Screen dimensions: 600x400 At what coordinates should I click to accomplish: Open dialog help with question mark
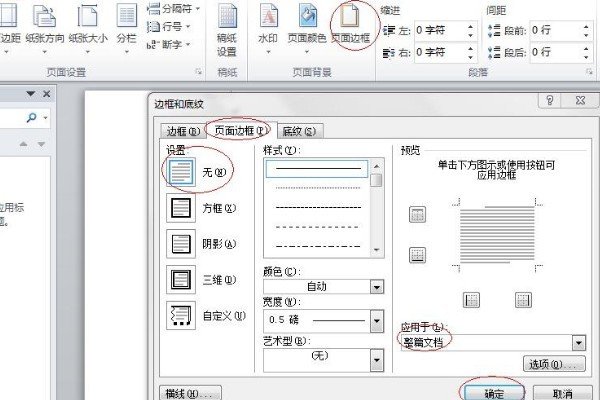(x=549, y=101)
